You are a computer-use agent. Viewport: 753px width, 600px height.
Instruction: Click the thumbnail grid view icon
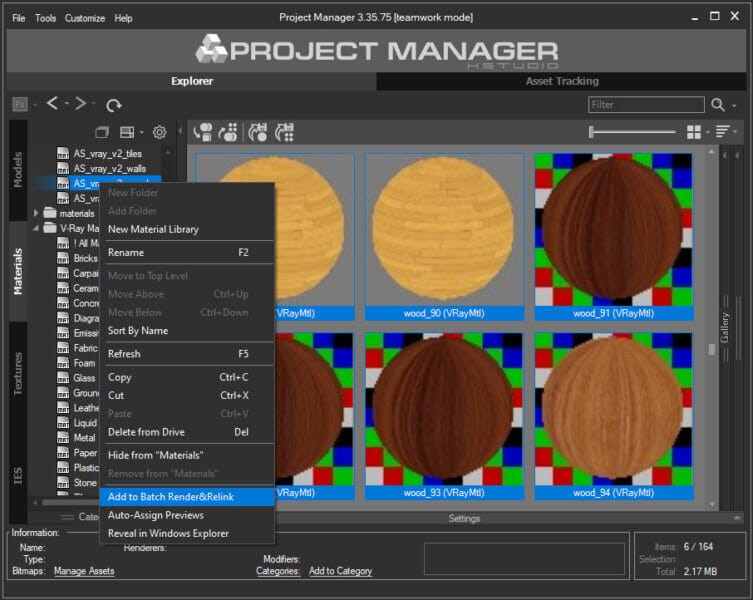(x=693, y=132)
